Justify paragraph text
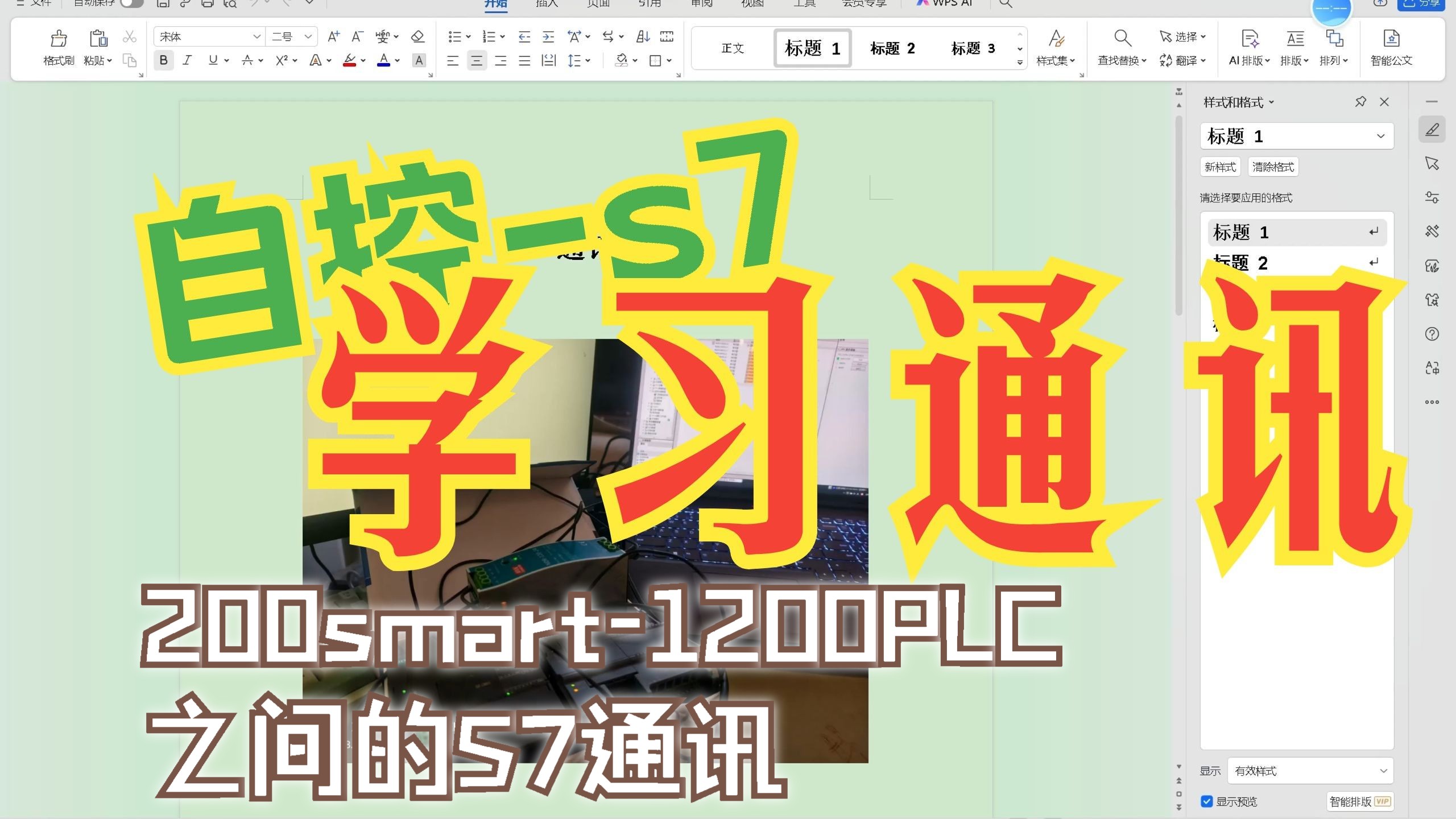 click(524, 60)
